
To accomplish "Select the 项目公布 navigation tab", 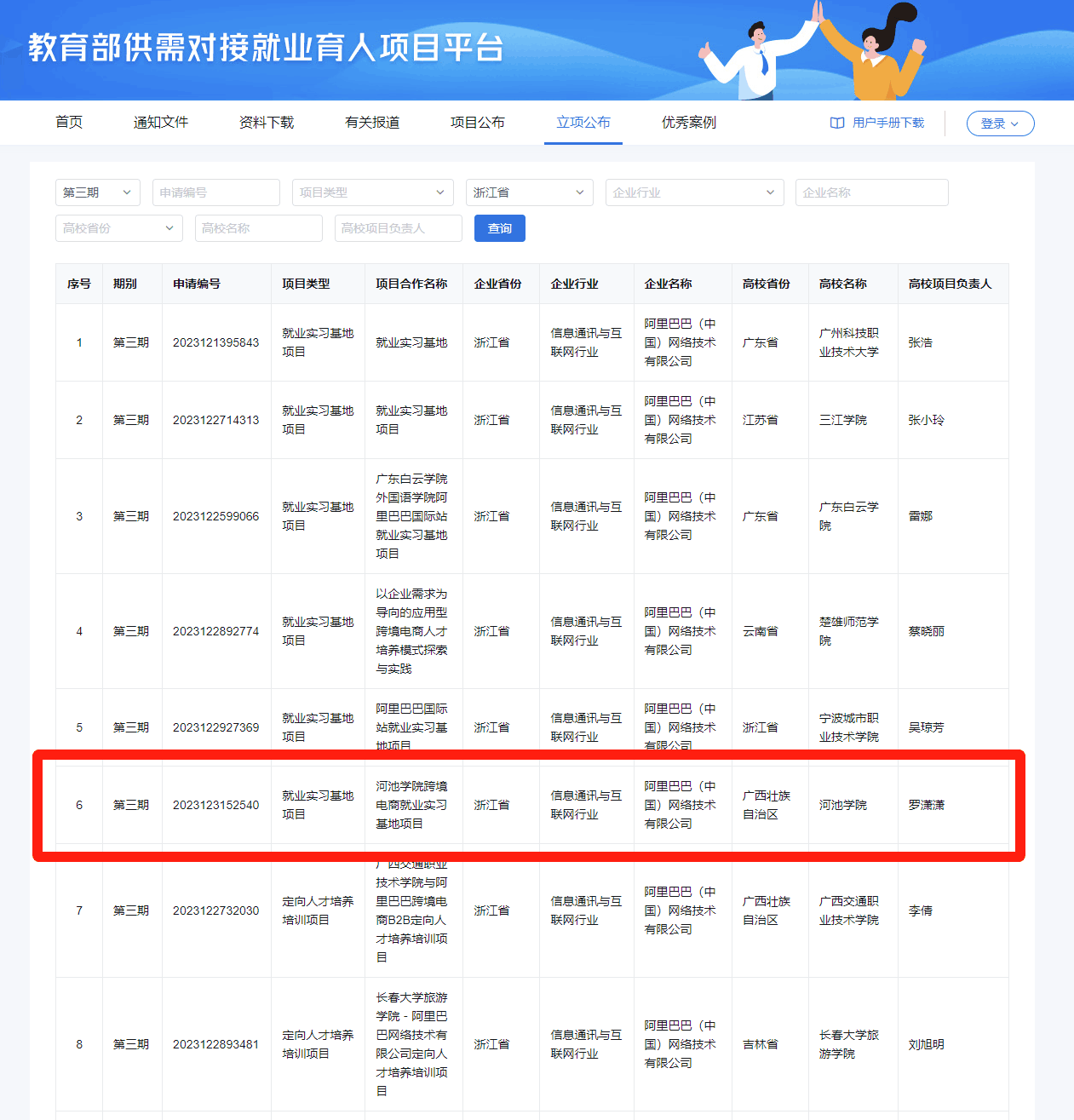I will pos(478,123).
